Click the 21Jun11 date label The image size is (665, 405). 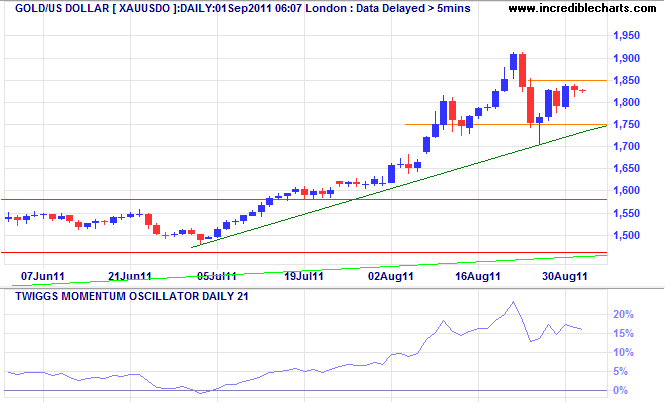pyautogui.click(x=130, y=277)
